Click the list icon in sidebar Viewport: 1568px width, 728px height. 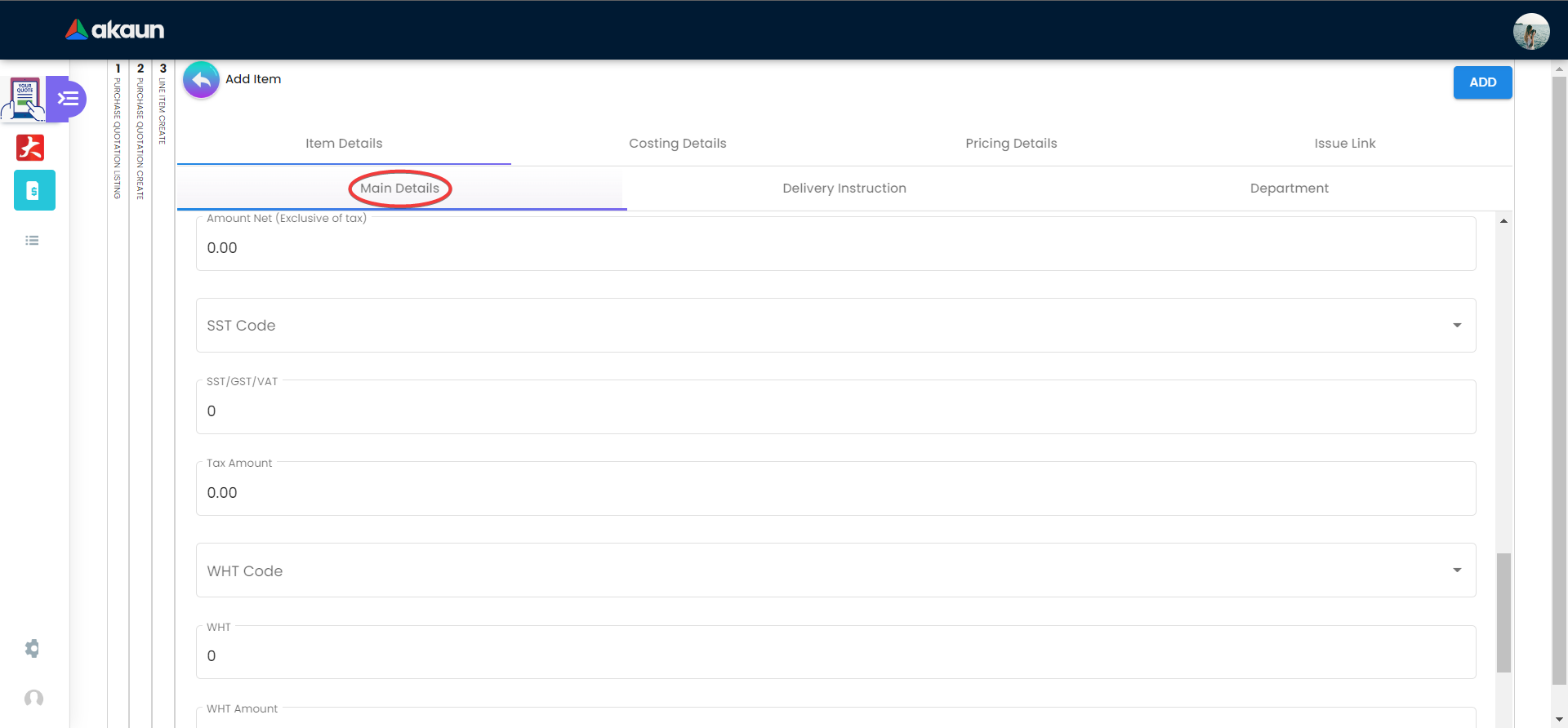[32, 240]
